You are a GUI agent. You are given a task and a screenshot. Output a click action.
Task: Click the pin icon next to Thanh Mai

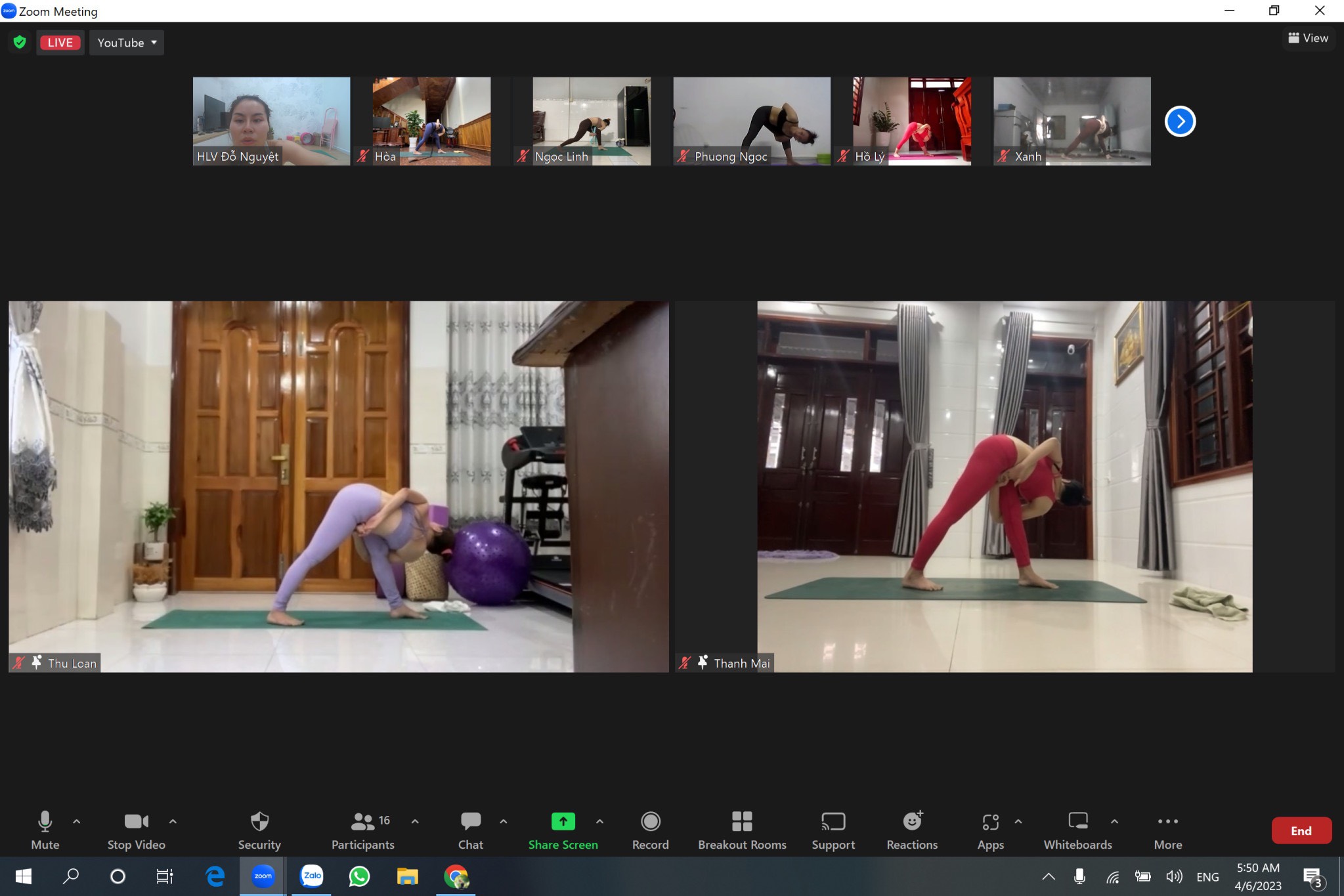click(703, 662)
